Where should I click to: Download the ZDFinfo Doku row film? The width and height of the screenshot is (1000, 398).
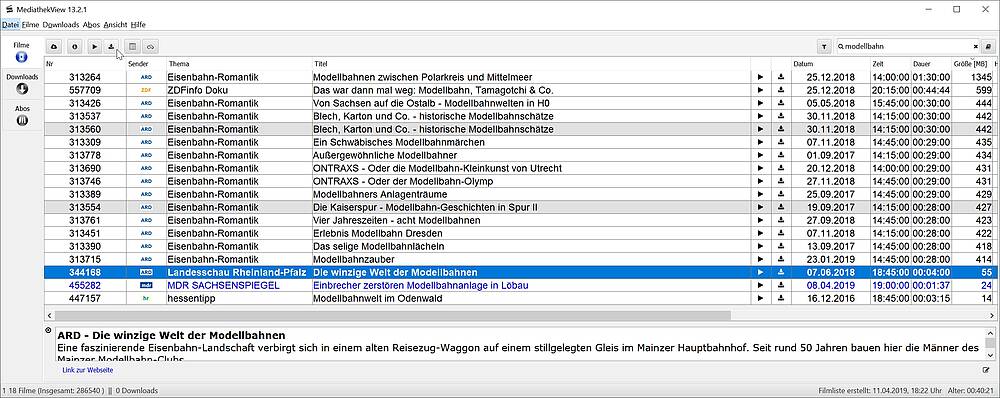pos(781,90)
